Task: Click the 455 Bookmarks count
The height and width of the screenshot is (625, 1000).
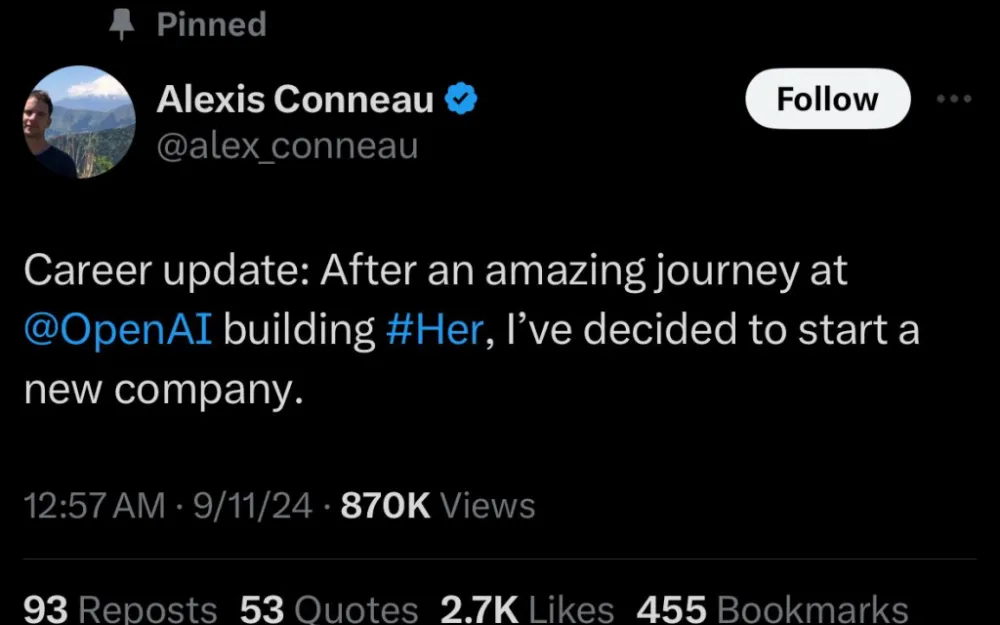Action: pos(772,609)
